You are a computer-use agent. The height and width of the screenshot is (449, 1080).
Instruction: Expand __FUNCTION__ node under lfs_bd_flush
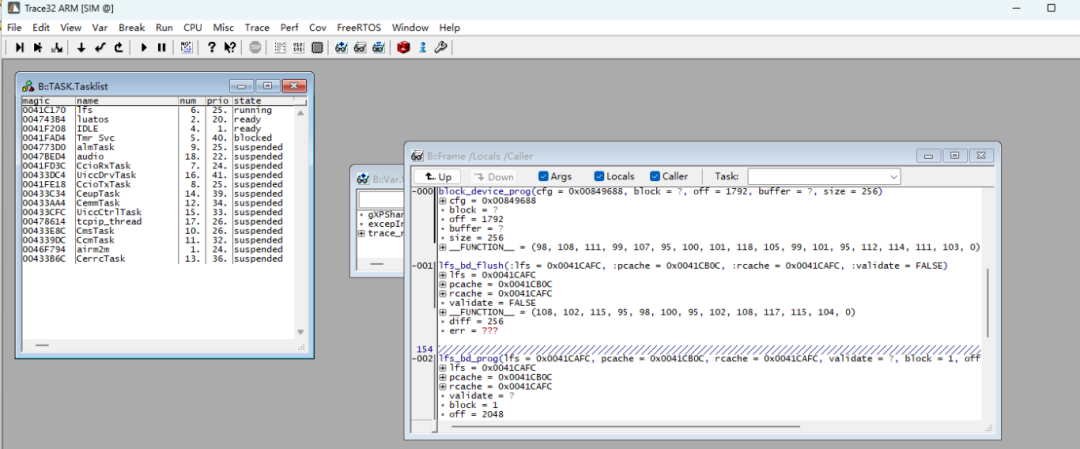tap(442, 312)
